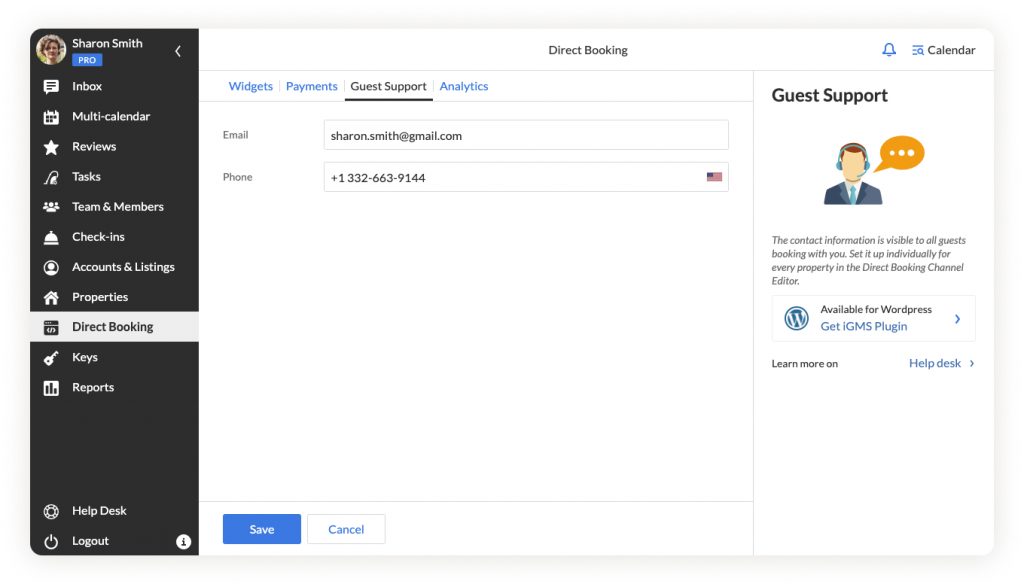Screen dimensions: 1024x587
Task: Select the Keys sidebar icon
Action: pos(51,357)
